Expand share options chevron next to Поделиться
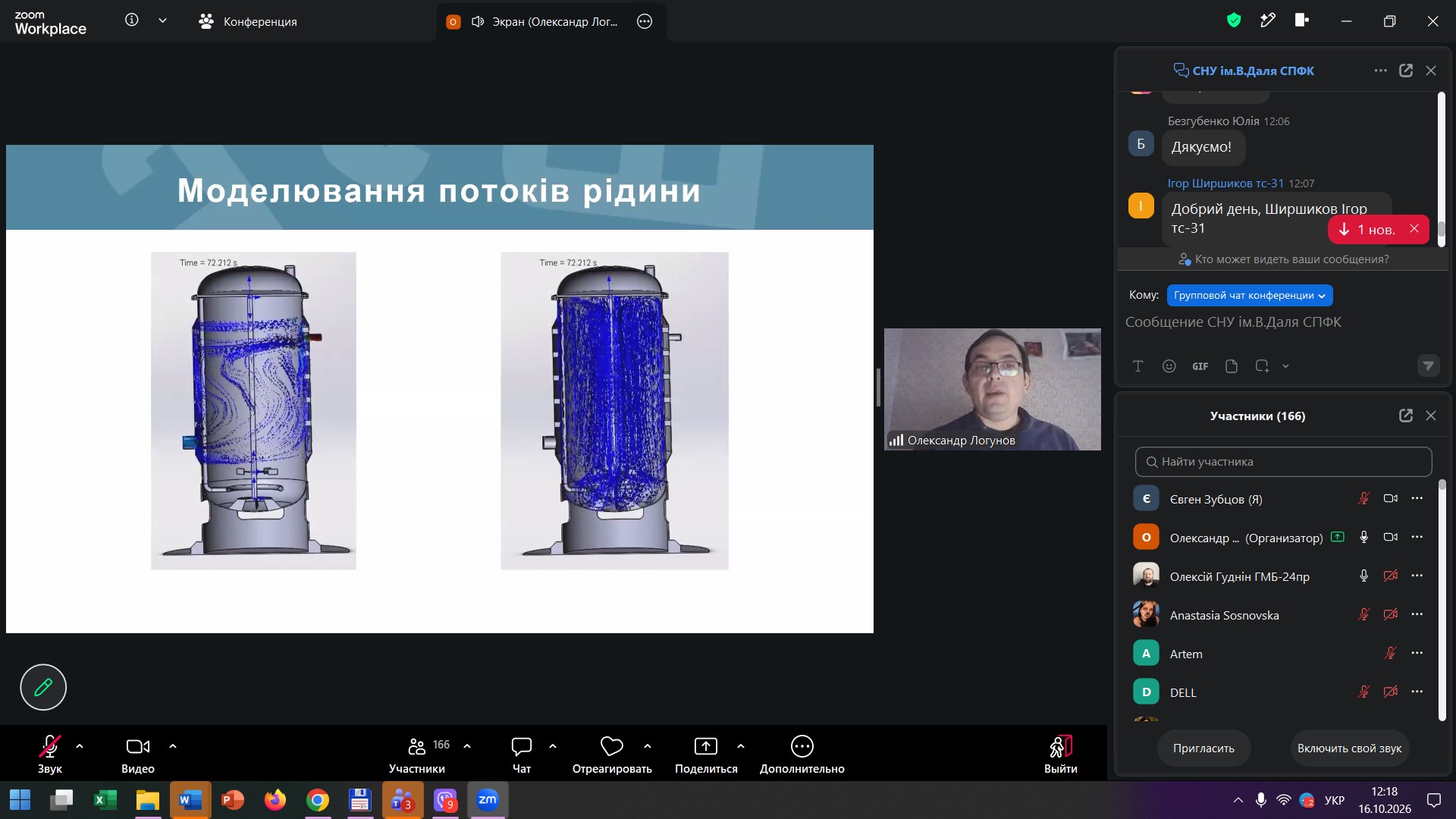Image resolution: width=1456 pixels, height=819 pixels. coord(741,746)
